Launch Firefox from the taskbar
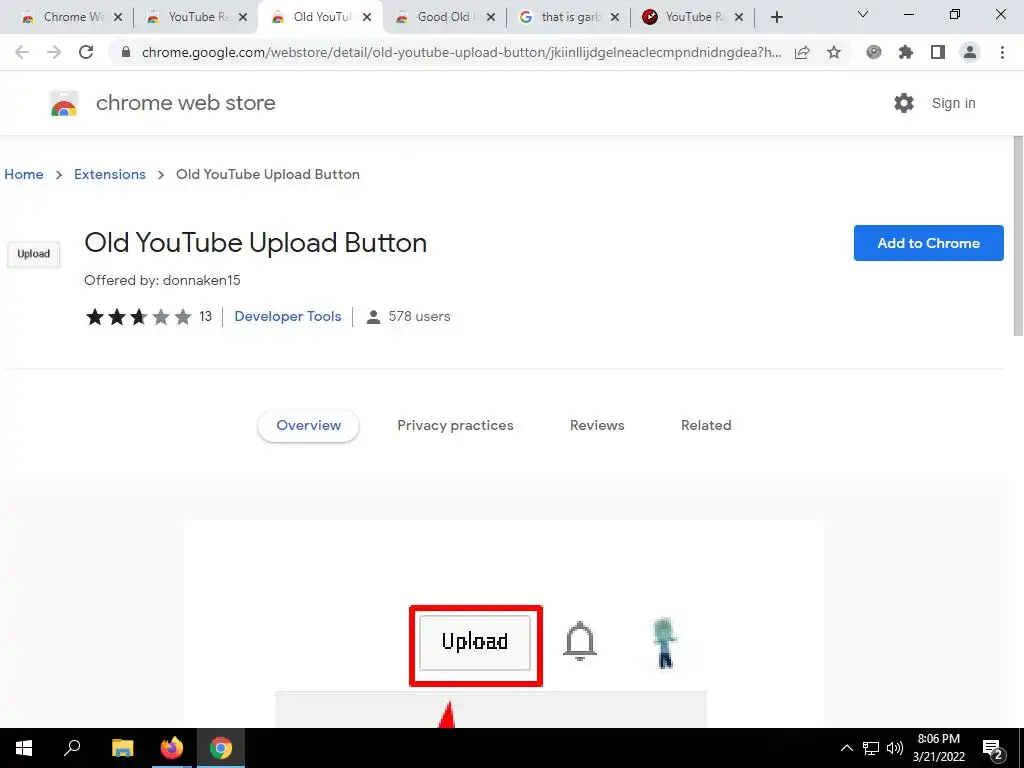Image resolution: width=1024 pixels, height=768 pixels. coord(172,748)
